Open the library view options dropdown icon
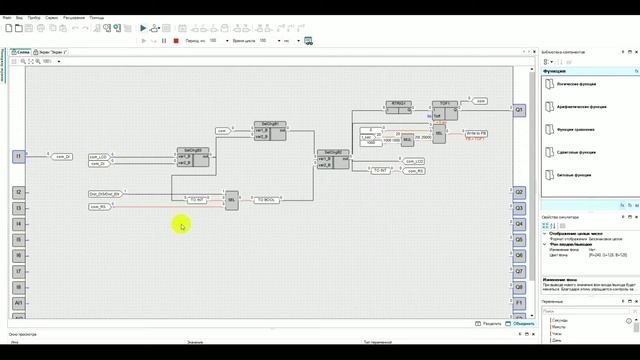Screen dimensions: 640x360 coord(548,62)
